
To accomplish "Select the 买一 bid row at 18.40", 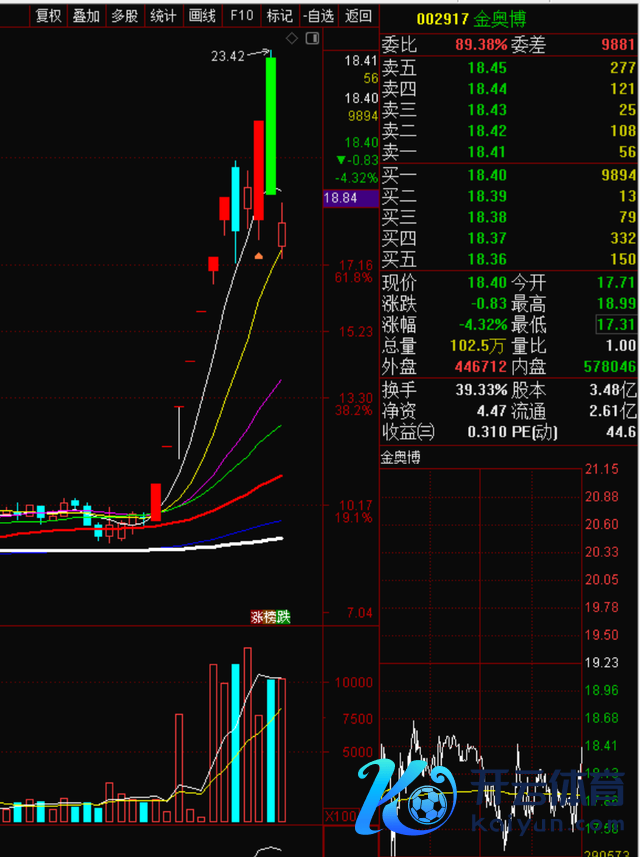I will click(508, 175).
